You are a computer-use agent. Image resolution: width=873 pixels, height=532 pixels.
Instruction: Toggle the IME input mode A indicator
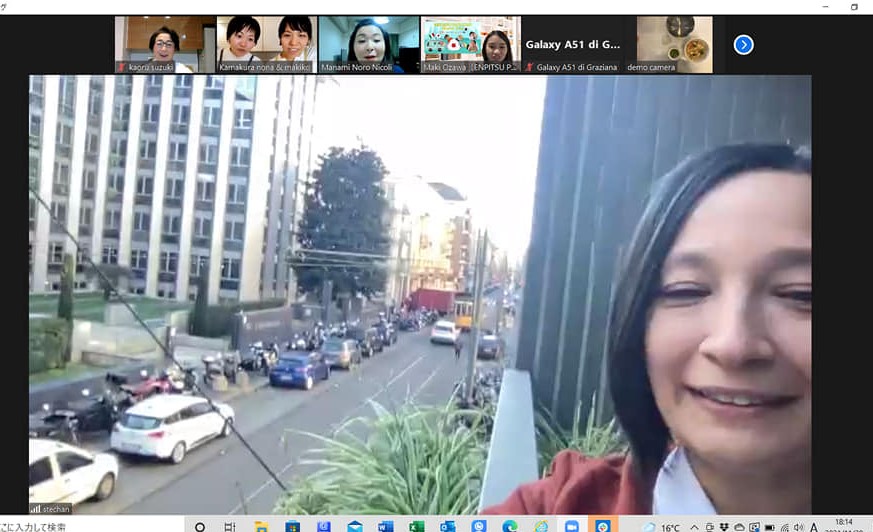[813, 526]
